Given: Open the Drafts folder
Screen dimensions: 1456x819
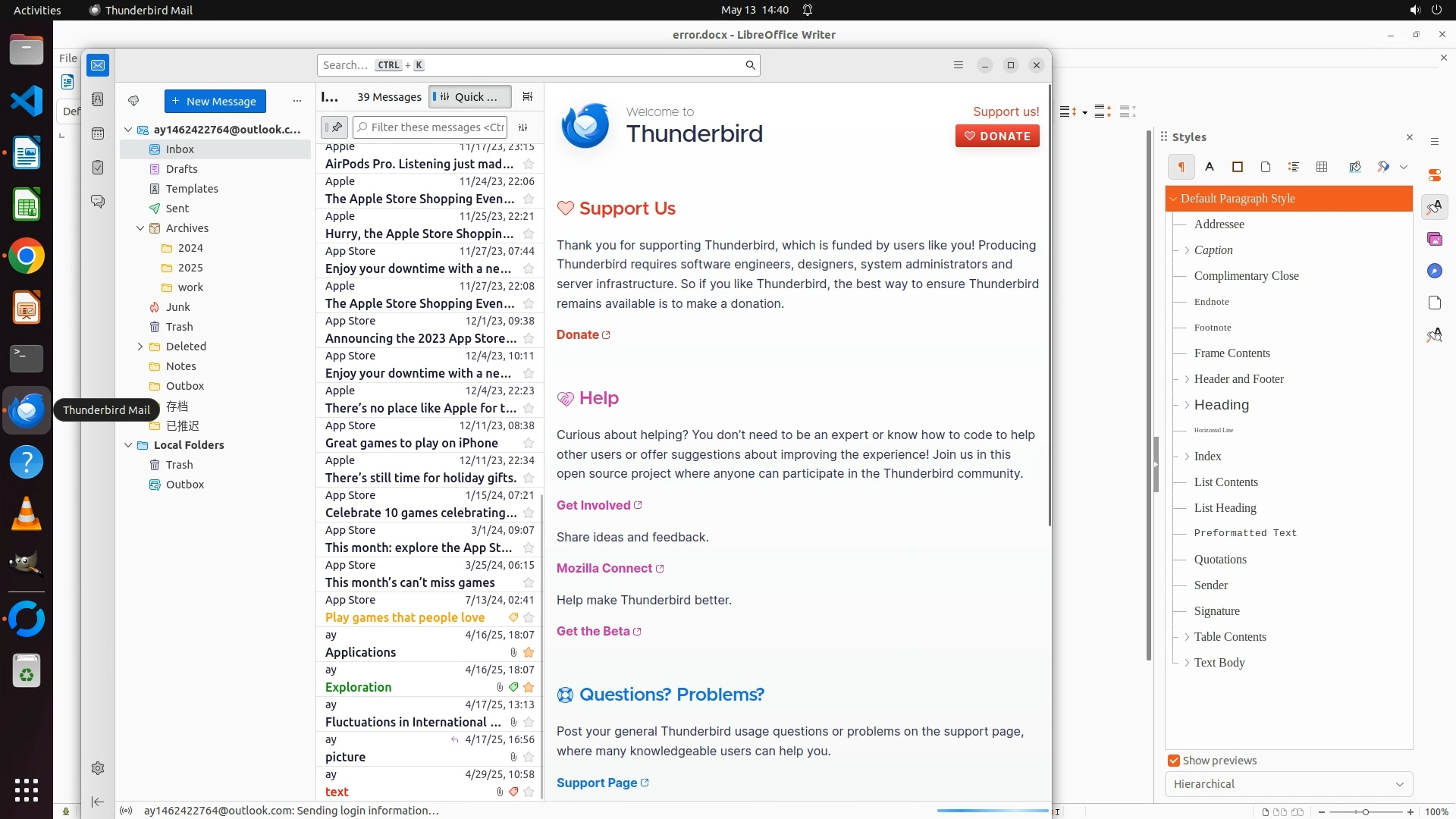Looking at the screenshot, I should click(181, 169).
